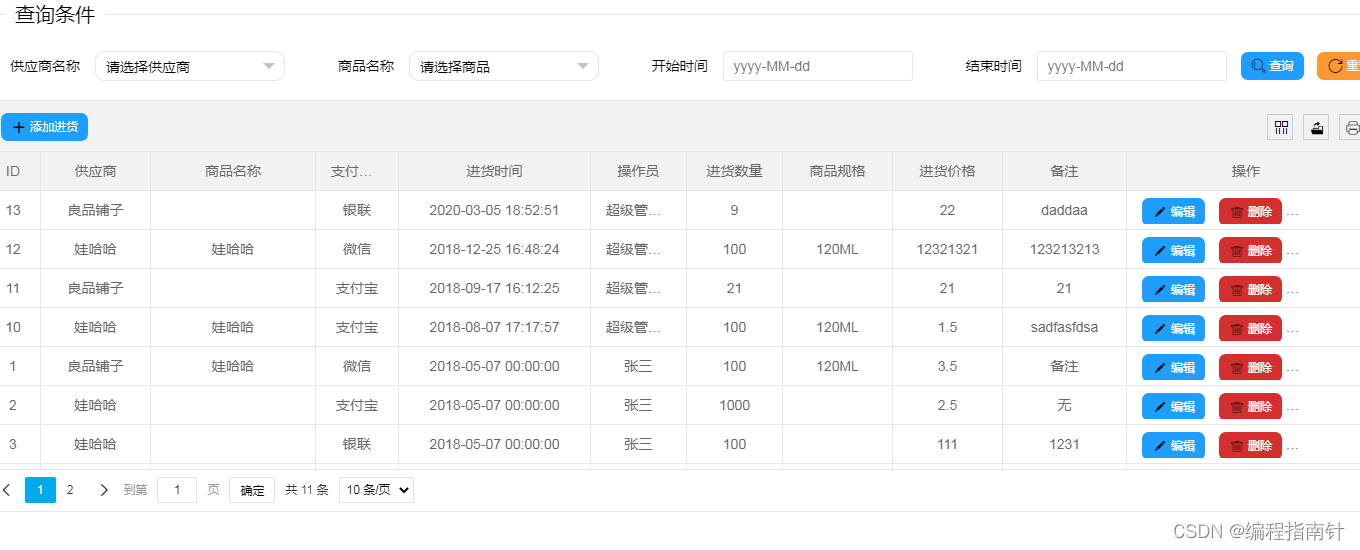The image size is (1360, 550).
Task: Click 添加进货 add purchase button
Action: tap(45, 127)
